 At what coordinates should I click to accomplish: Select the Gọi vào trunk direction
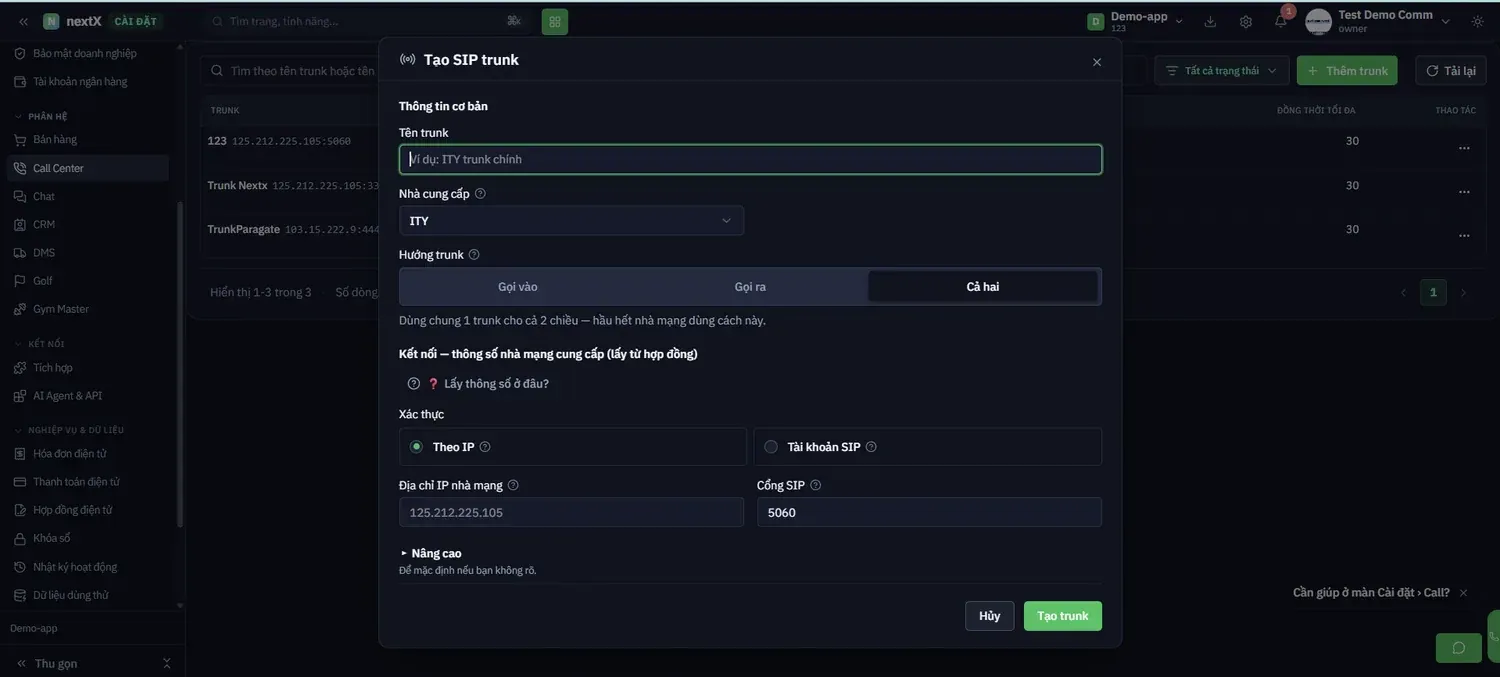click(518, 287)
